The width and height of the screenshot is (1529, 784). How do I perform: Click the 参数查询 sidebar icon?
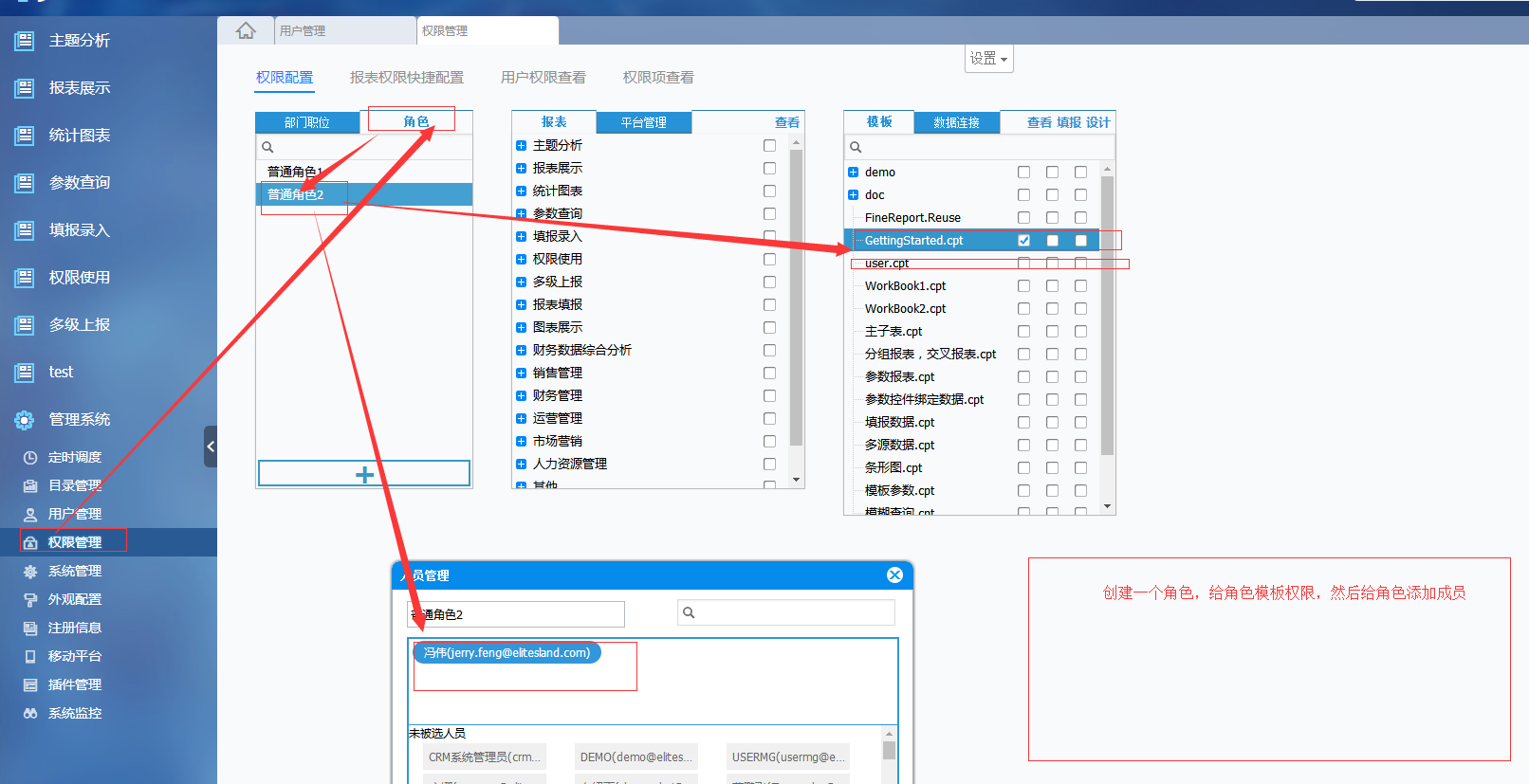pos(25,183)
